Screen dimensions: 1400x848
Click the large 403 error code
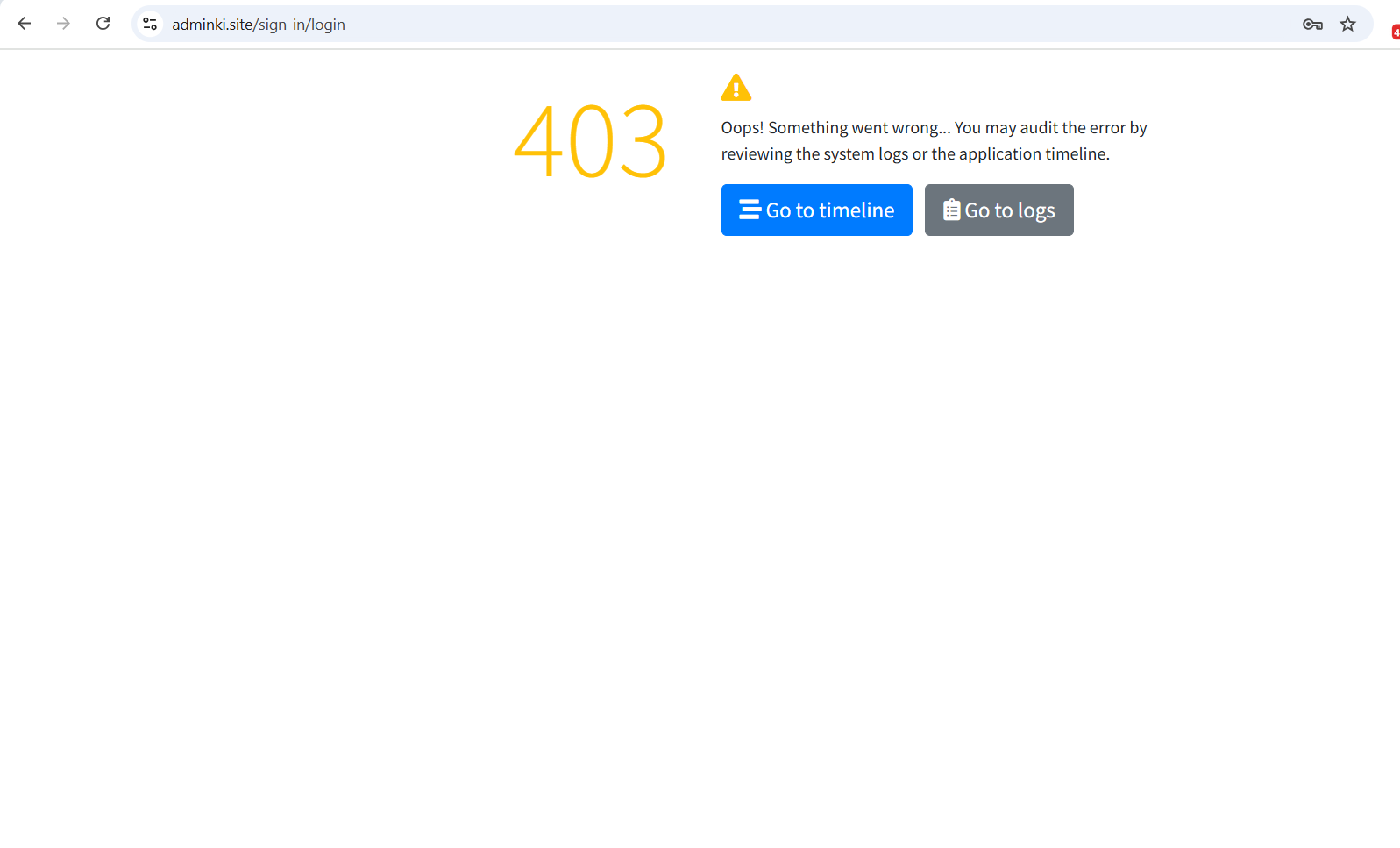pyautogui.click(x=590, y=141)
